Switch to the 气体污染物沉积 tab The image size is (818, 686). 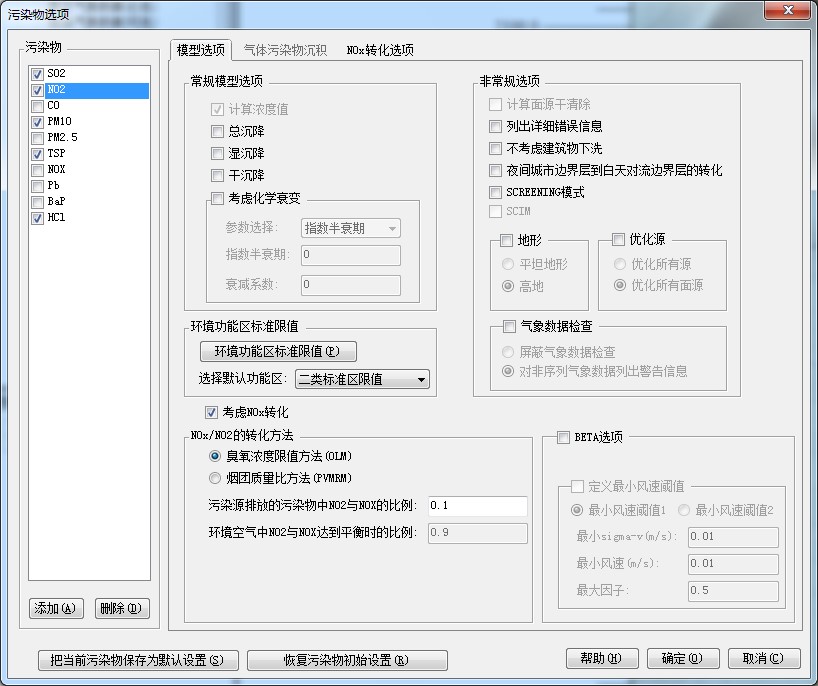point(285,50)
